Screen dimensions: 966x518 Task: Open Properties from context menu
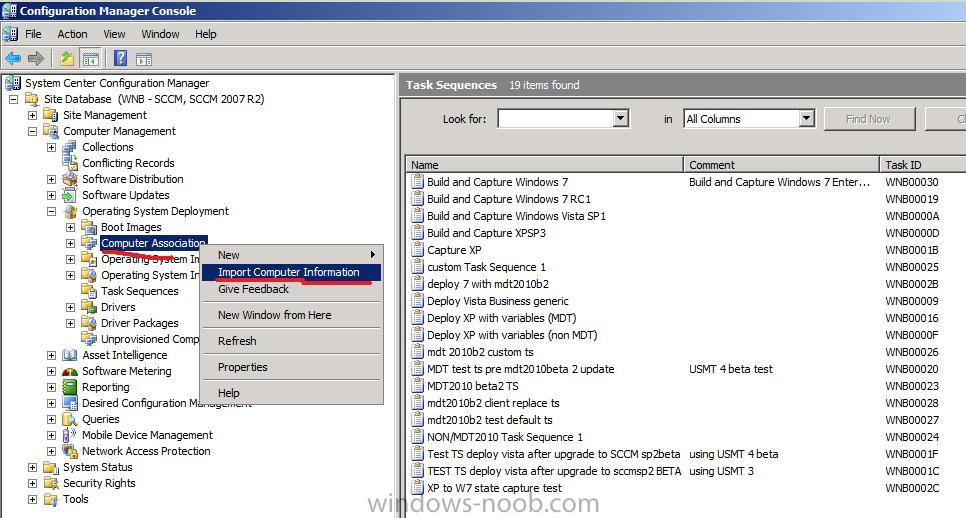pos(291,367)
